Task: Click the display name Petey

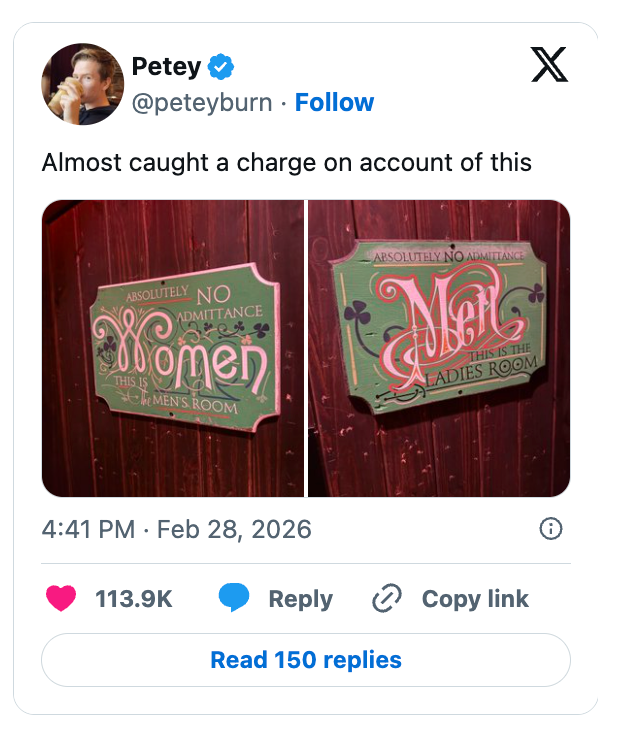Action: (165, 68)
